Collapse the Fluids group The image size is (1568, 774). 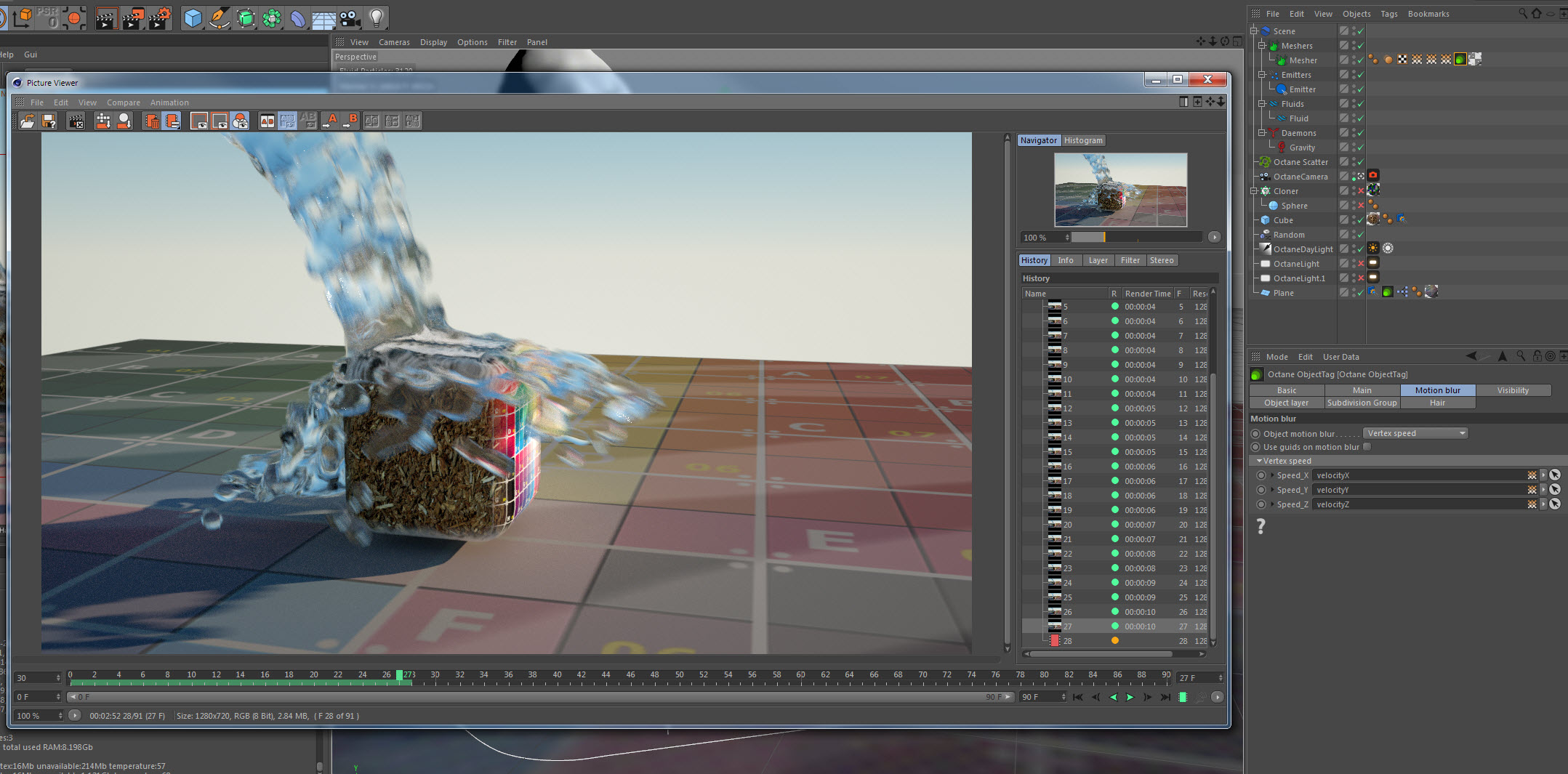tap(1262, 104)
